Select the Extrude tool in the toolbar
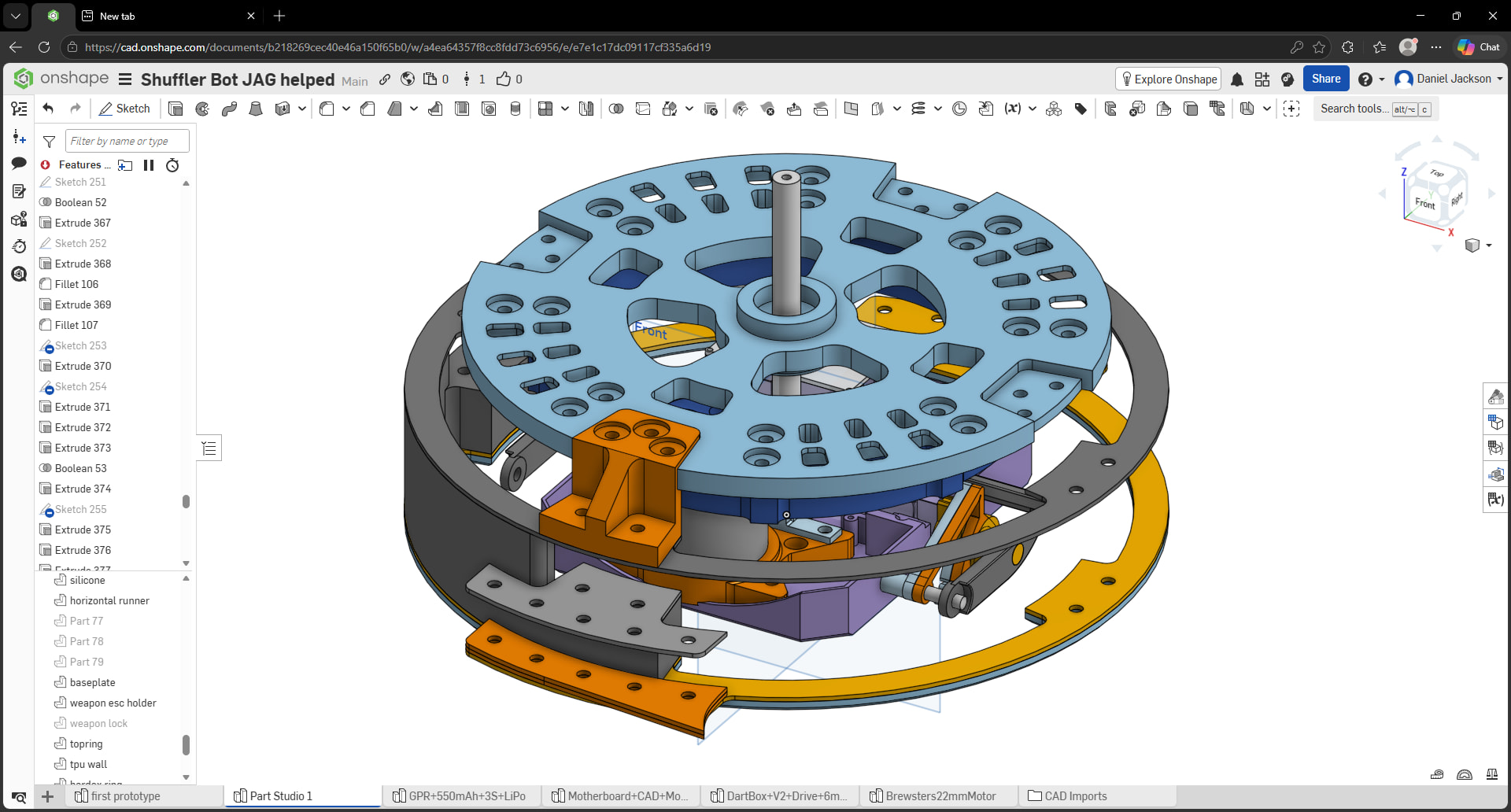 tap(175, 109)
